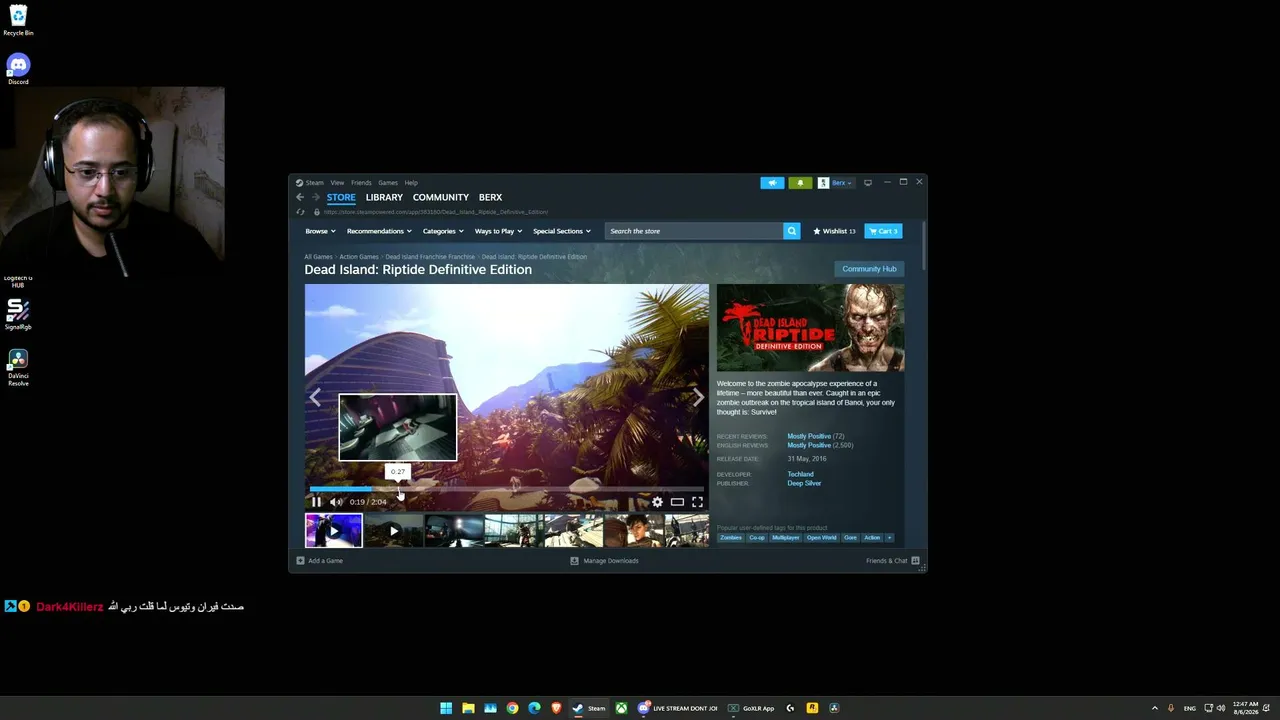Expand the Special Sections dropdown
Viewport: 1280px width, 720px height.
coord(562,231)
